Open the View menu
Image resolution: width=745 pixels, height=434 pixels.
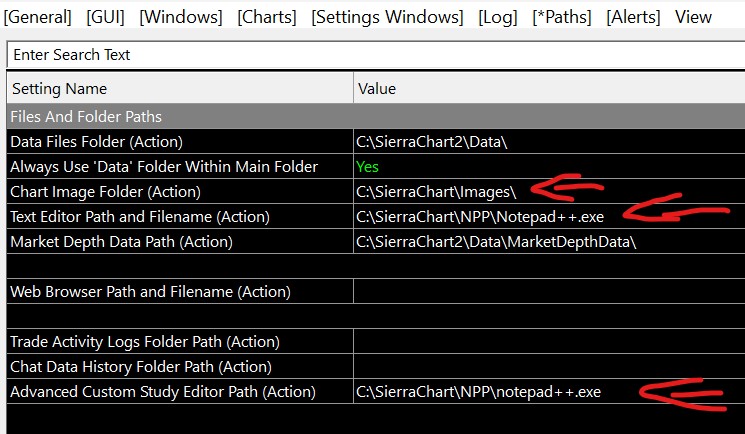tap(693, 17)
